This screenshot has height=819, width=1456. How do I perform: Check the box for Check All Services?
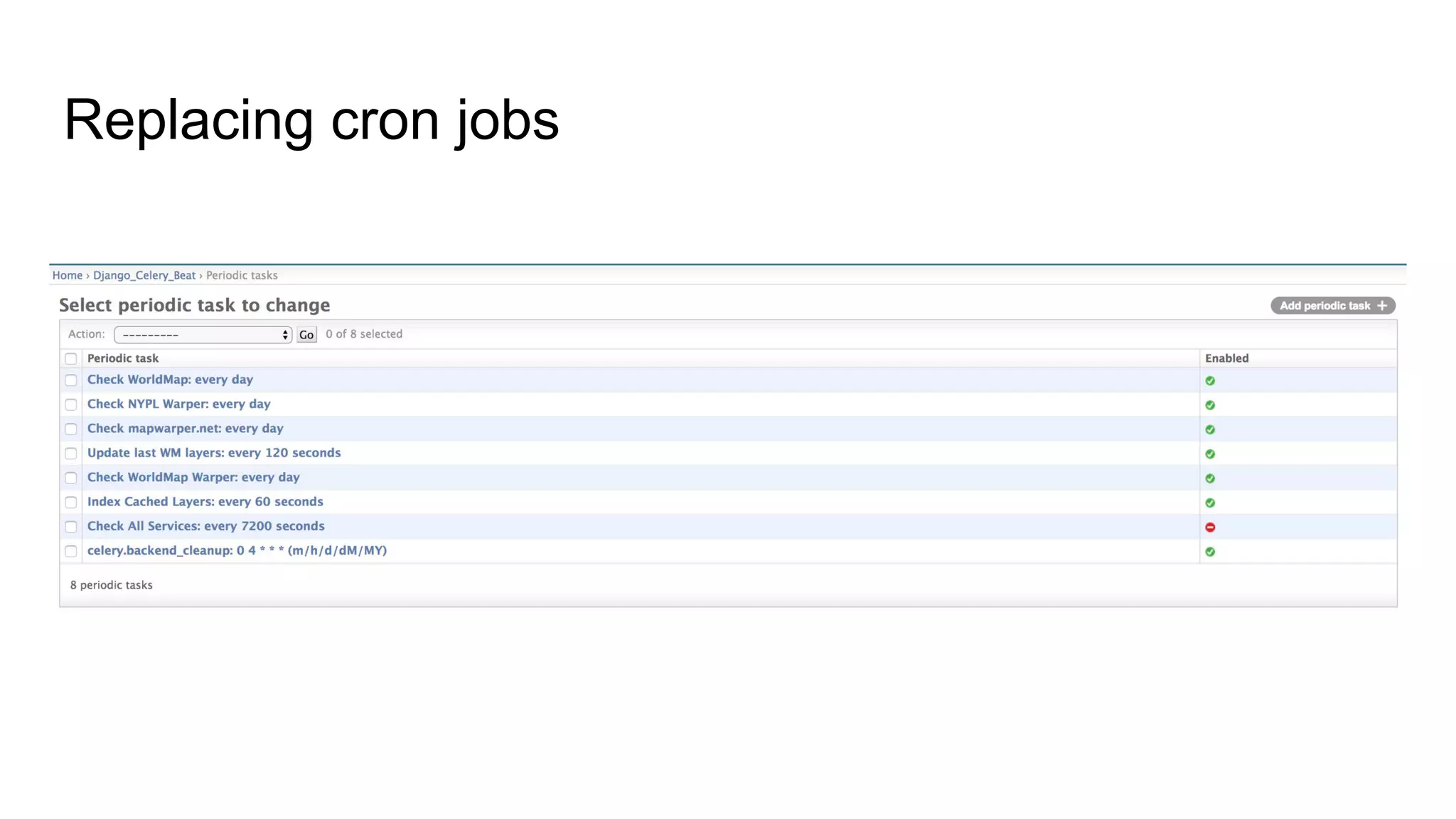tap(71, 527)
